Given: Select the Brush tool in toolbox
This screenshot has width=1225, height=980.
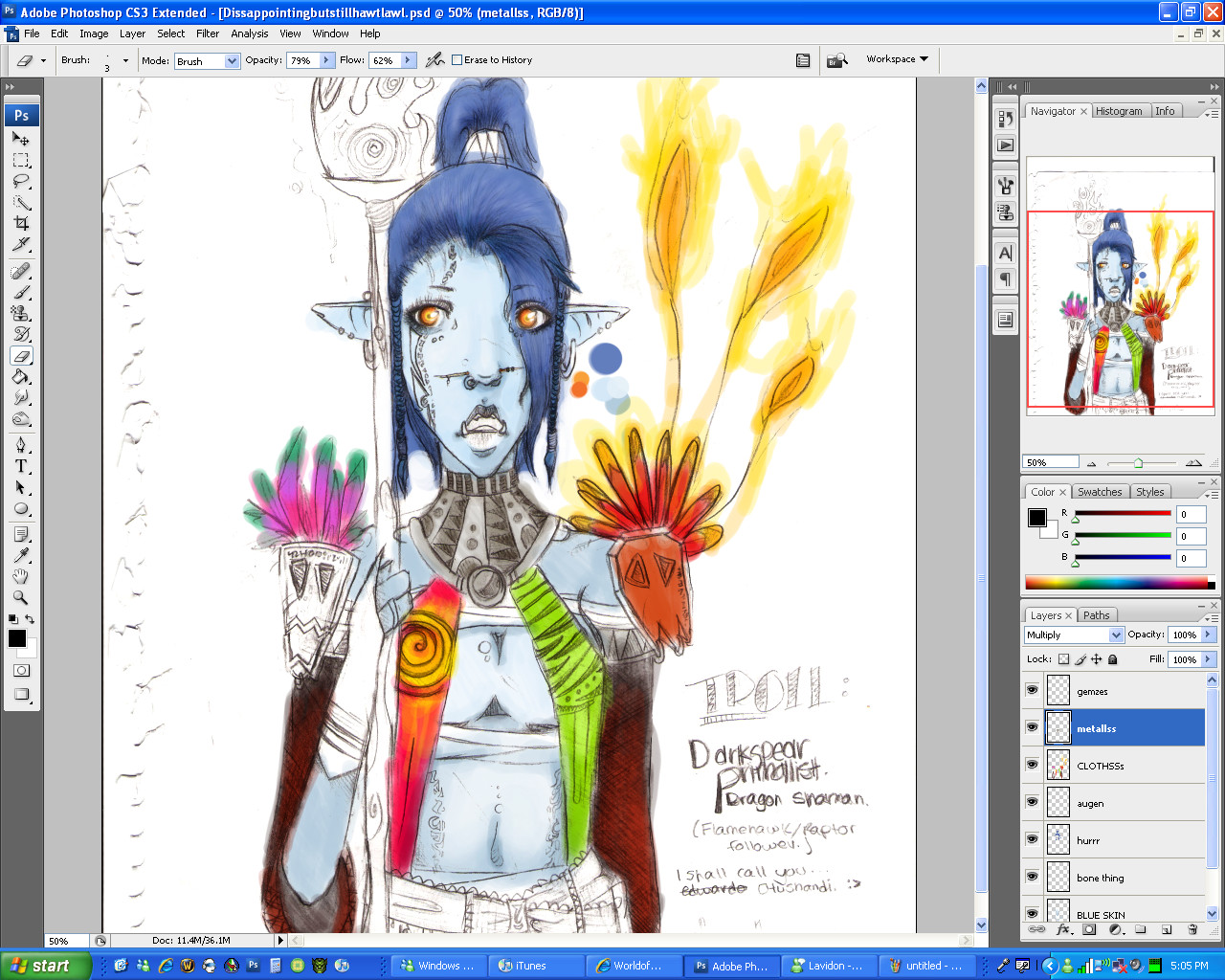Looking at the screenshot, I should click(21, 293).
